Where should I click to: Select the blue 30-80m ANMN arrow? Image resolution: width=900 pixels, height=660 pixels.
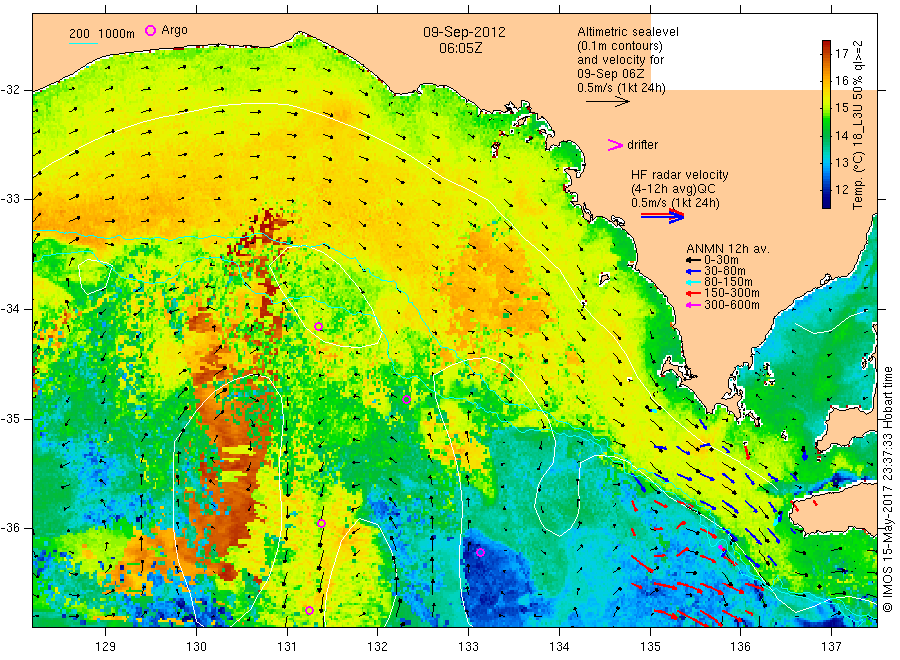(693, 271)
